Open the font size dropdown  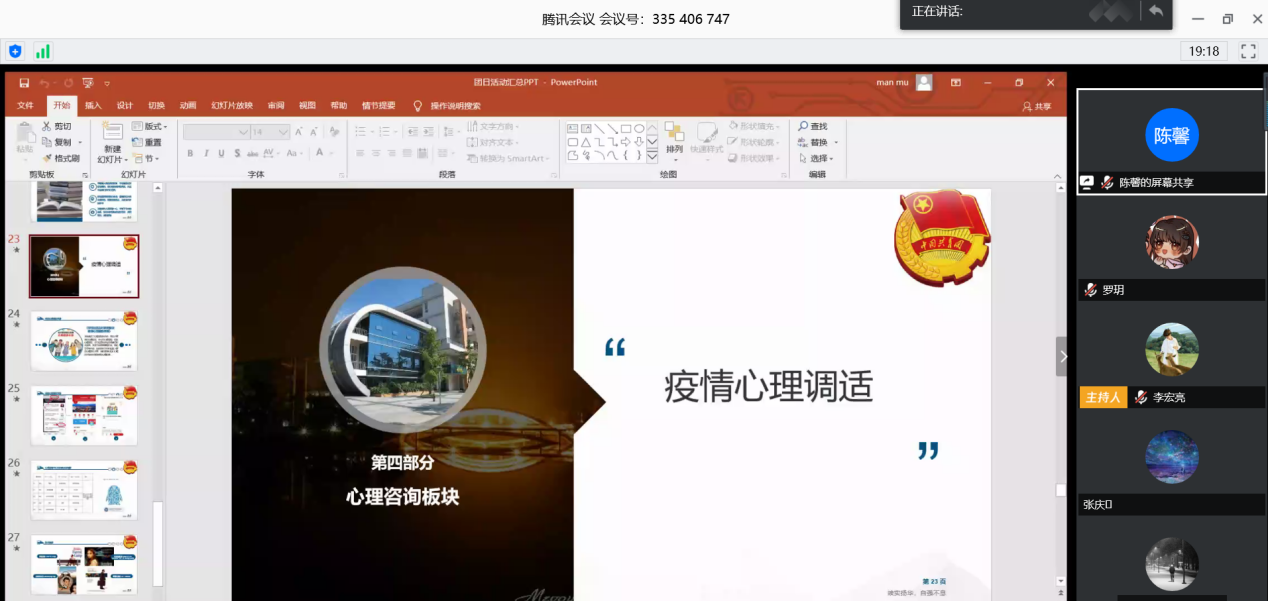(284, 132)
